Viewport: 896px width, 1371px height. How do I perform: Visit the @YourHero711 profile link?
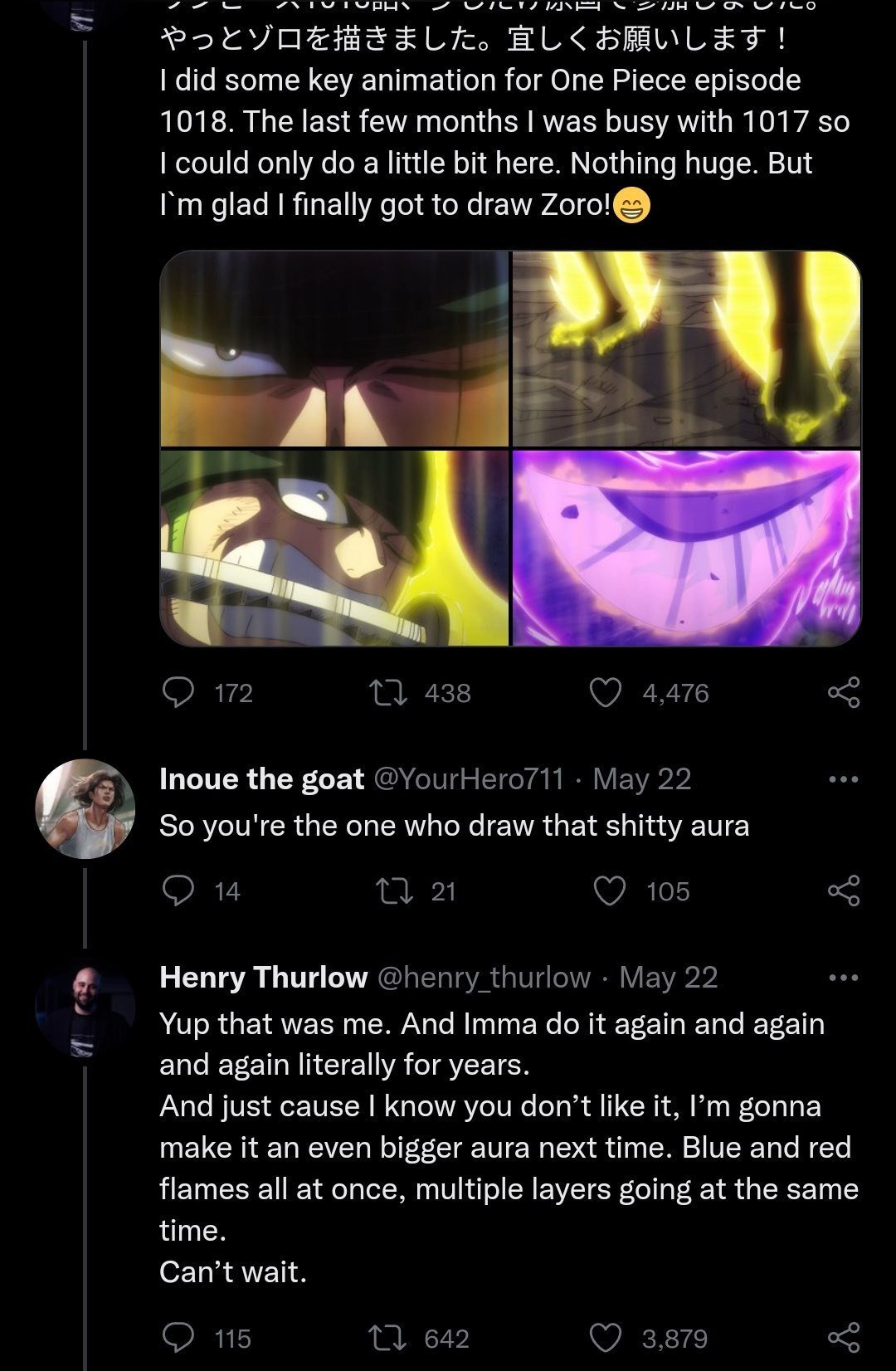469,779
